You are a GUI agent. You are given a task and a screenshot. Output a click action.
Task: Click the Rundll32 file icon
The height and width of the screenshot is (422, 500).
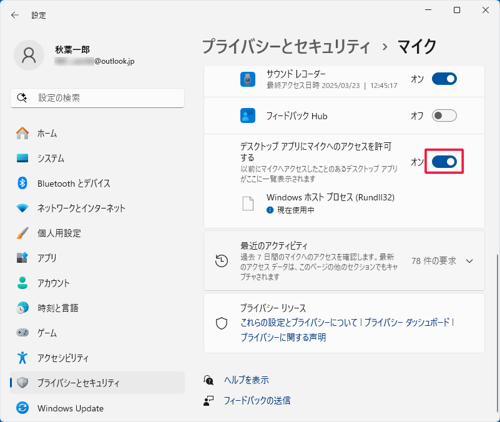248,204
